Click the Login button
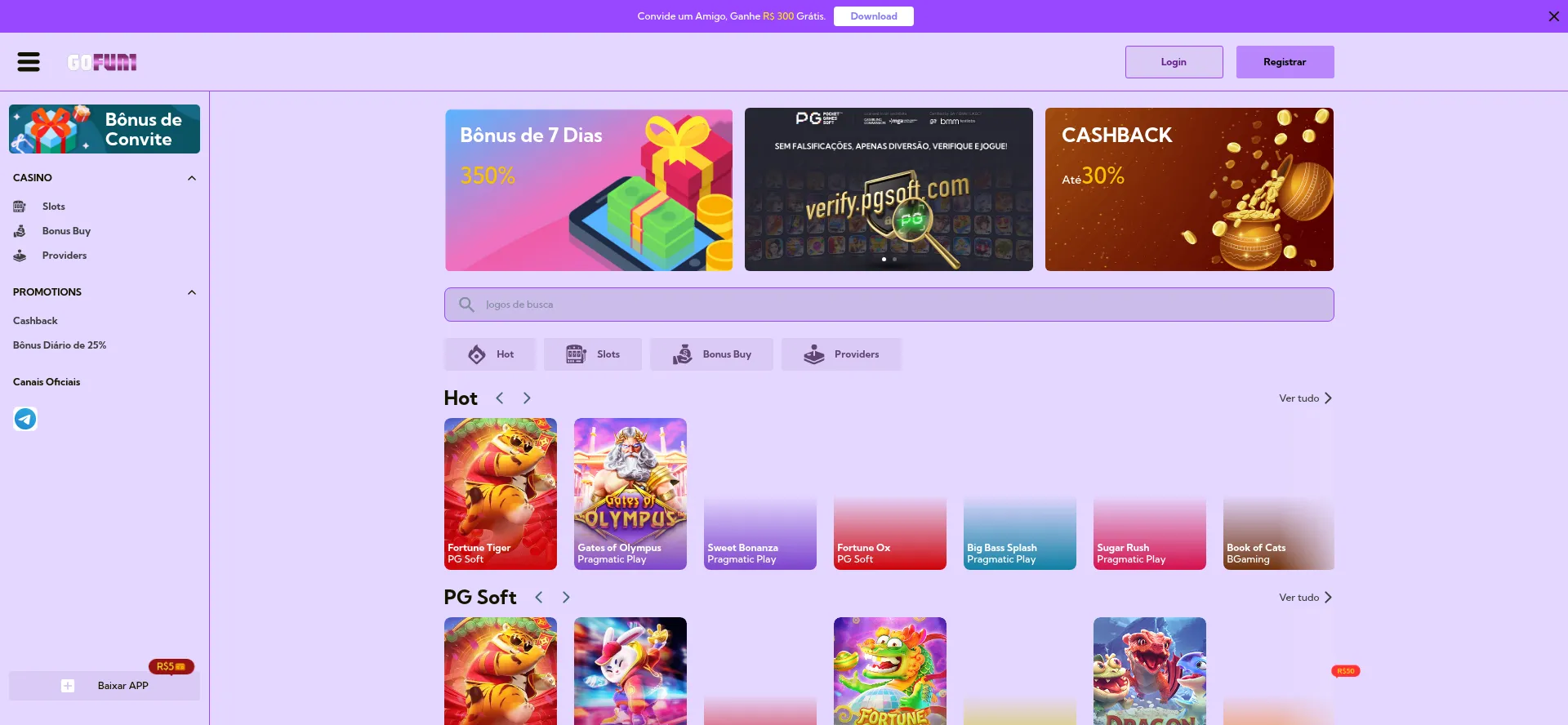This screenshot has width=1568, height=725. (1174, 62)
